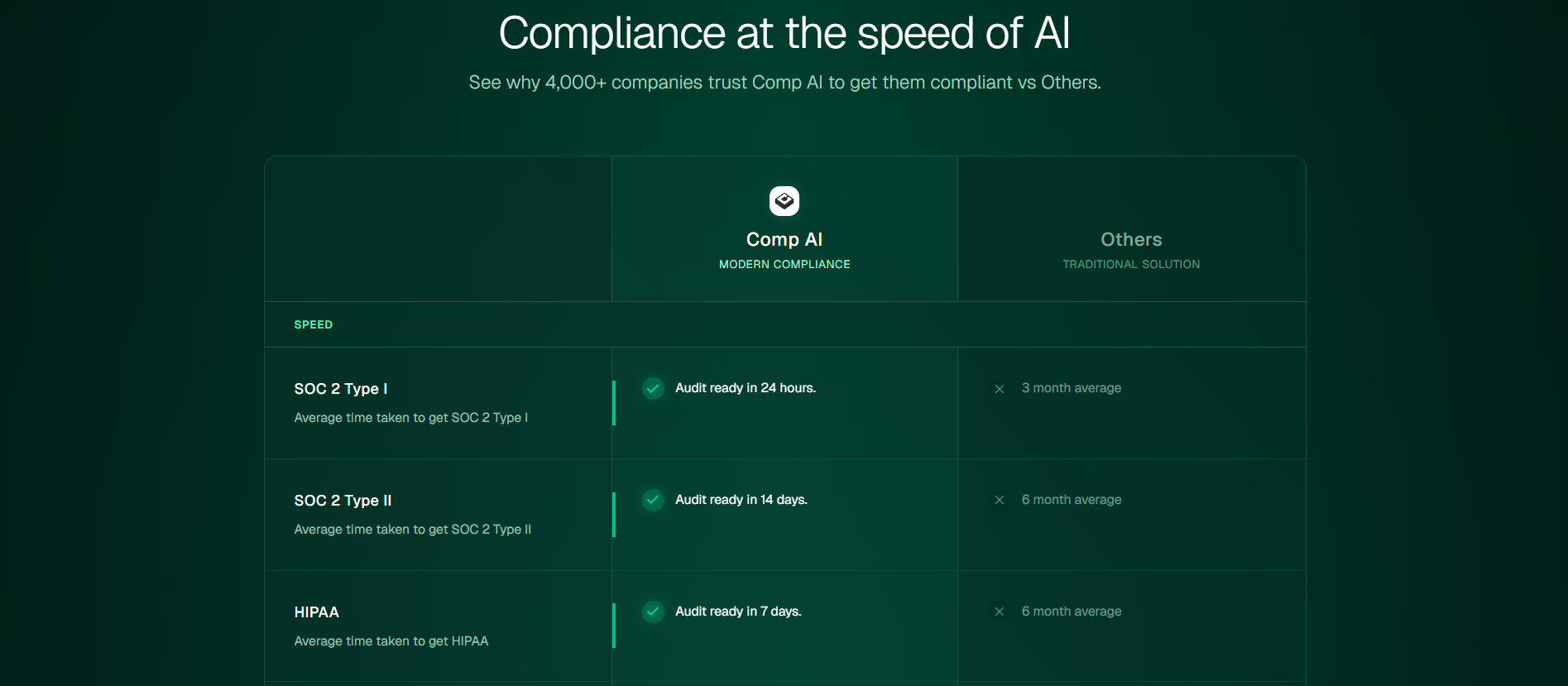The width and height of the screenshot is (1568, 686).
Task: Click the Comp AI logo icon
Action: click(x=784, y=201)
